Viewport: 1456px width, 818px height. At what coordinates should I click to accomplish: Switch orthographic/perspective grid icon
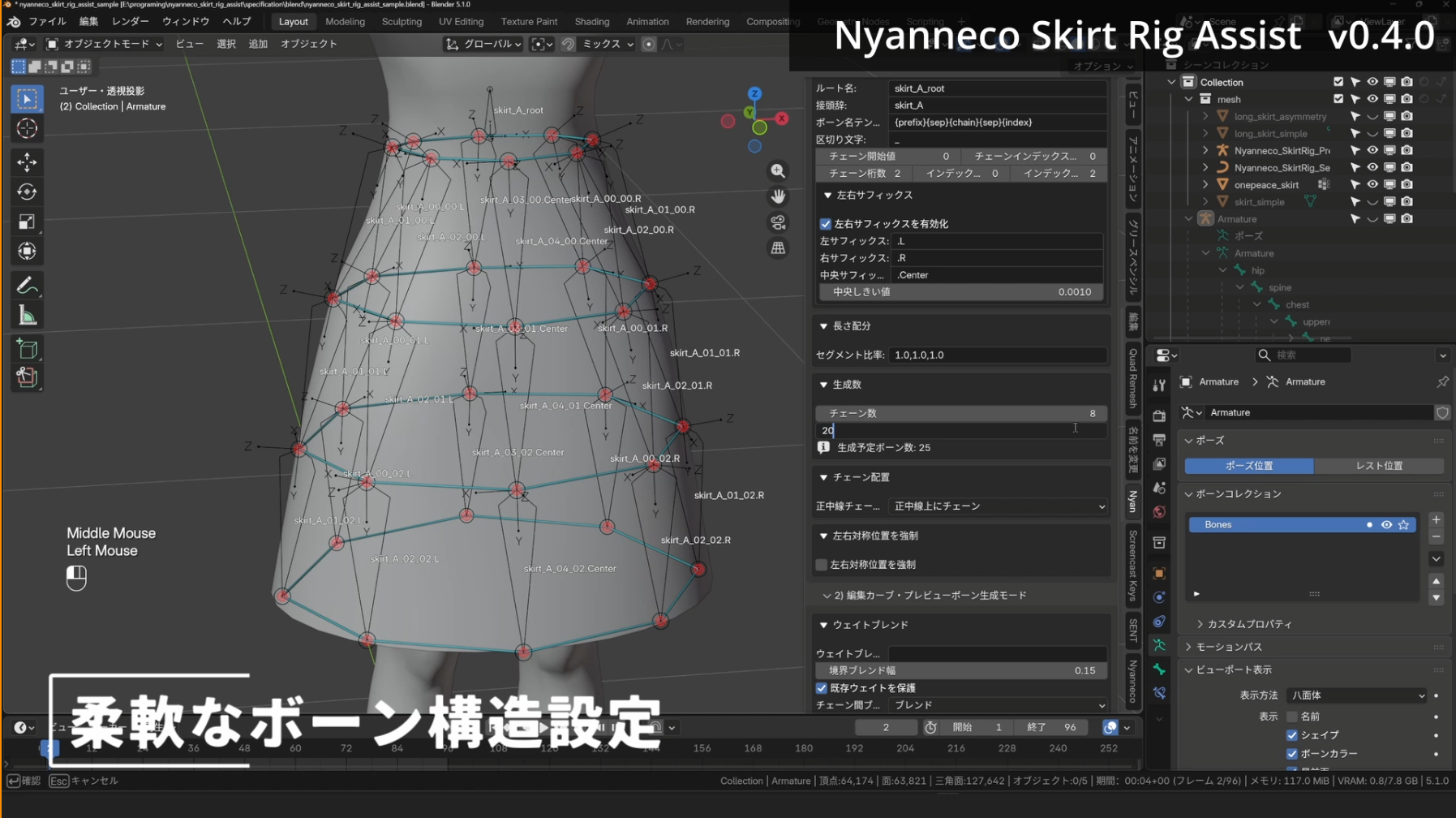coord(778,248)
